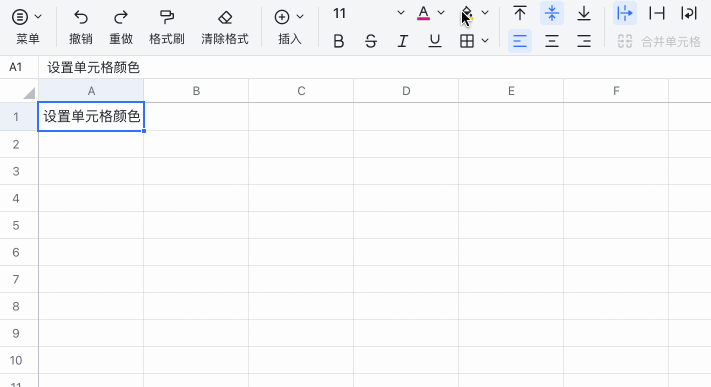Activate the 格式刷 format painter
The width and height of the screenshot is (711, 387).
click(x=166, y=17)
